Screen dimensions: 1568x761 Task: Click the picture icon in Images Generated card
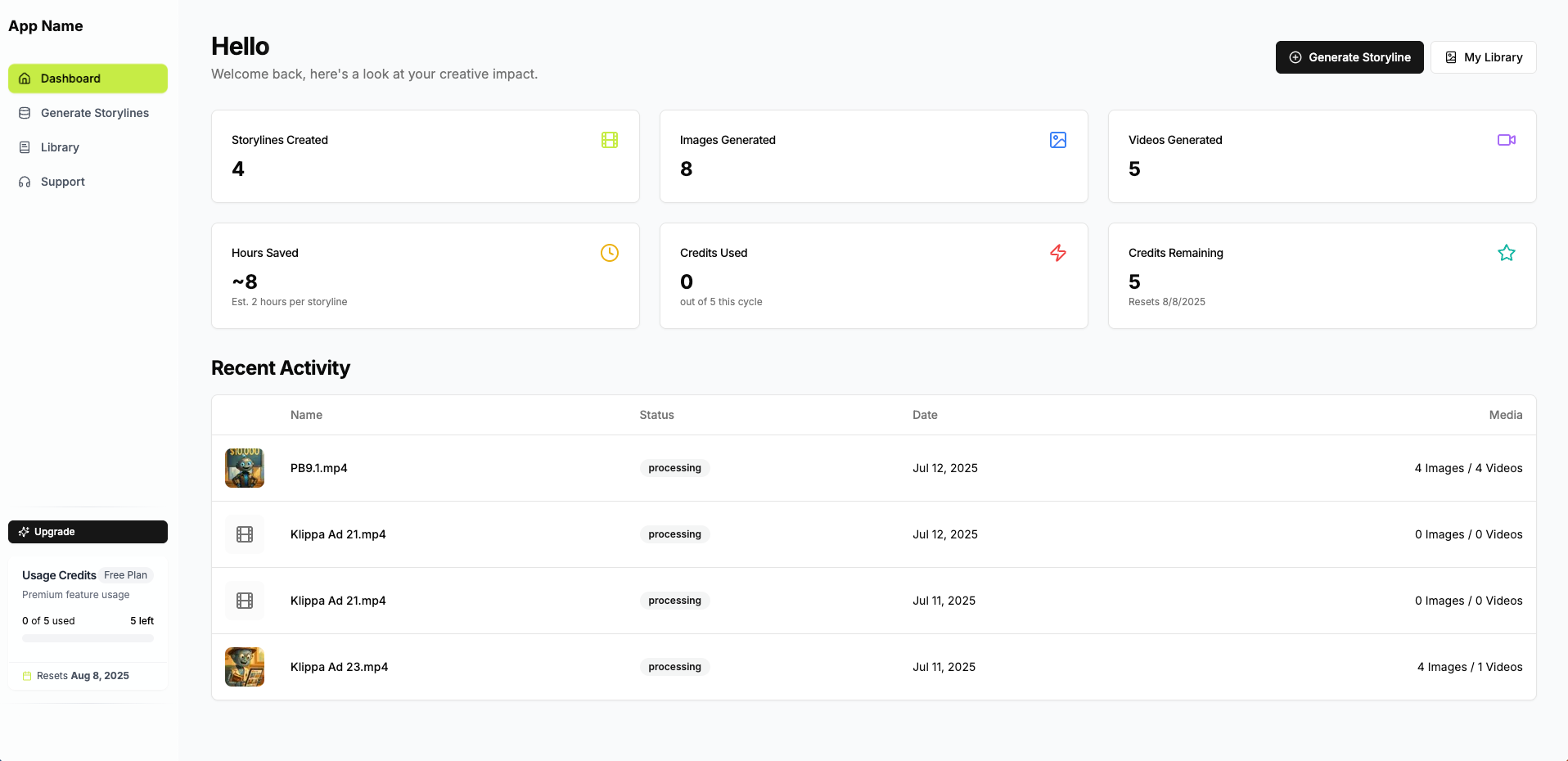1058,140
